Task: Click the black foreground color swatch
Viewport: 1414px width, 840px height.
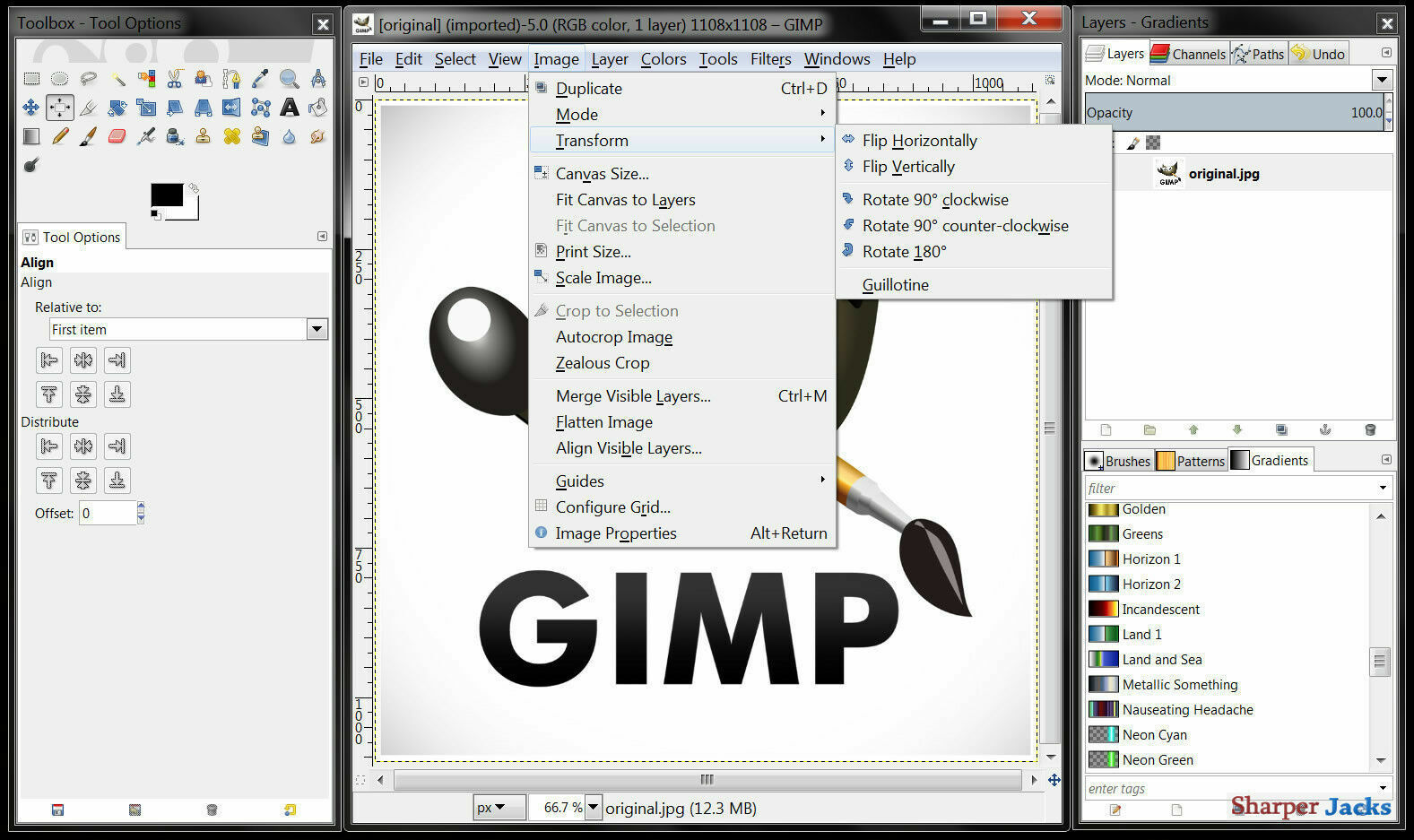Action: (x=167, y=194)
